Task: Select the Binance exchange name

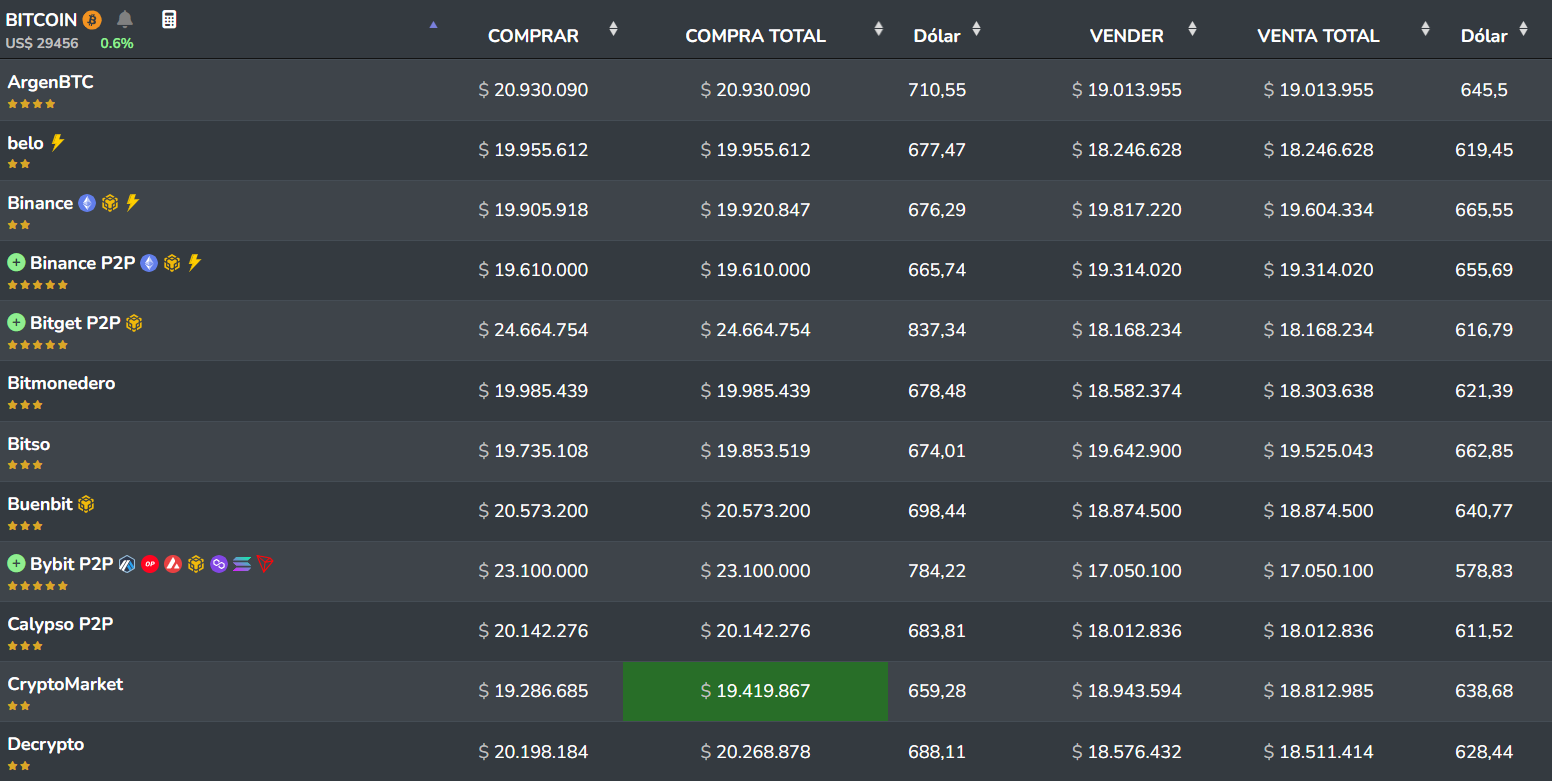Action: tap(40, 203)
